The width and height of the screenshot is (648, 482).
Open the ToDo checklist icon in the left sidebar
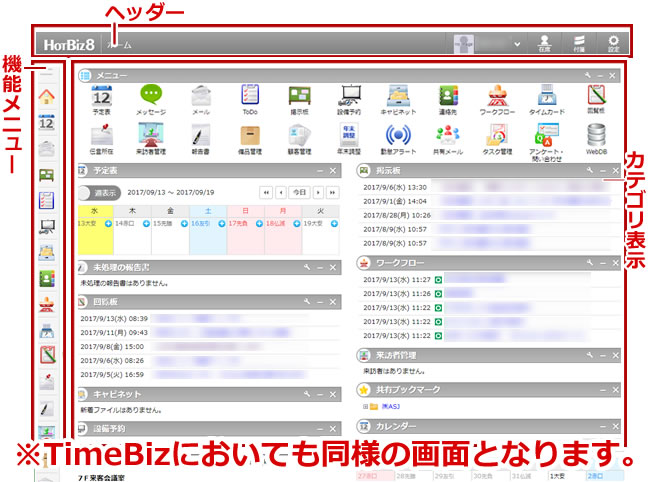tap(47, 200)
